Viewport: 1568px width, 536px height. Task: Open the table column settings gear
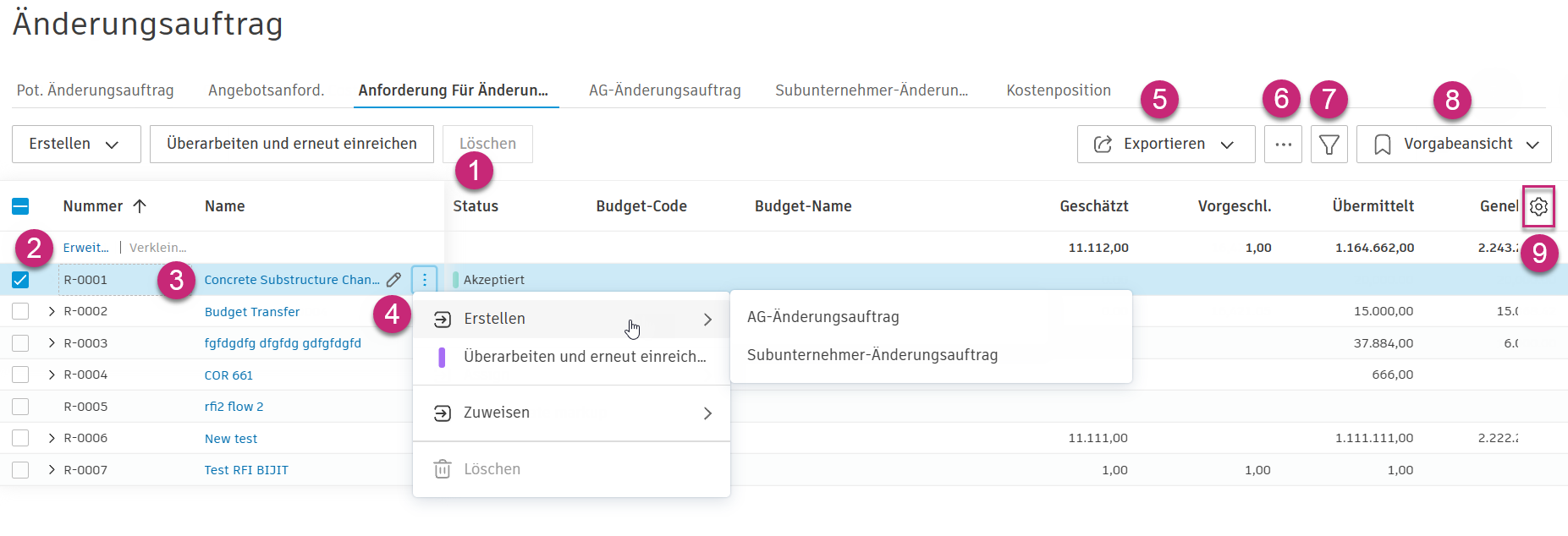point(1538,206)
